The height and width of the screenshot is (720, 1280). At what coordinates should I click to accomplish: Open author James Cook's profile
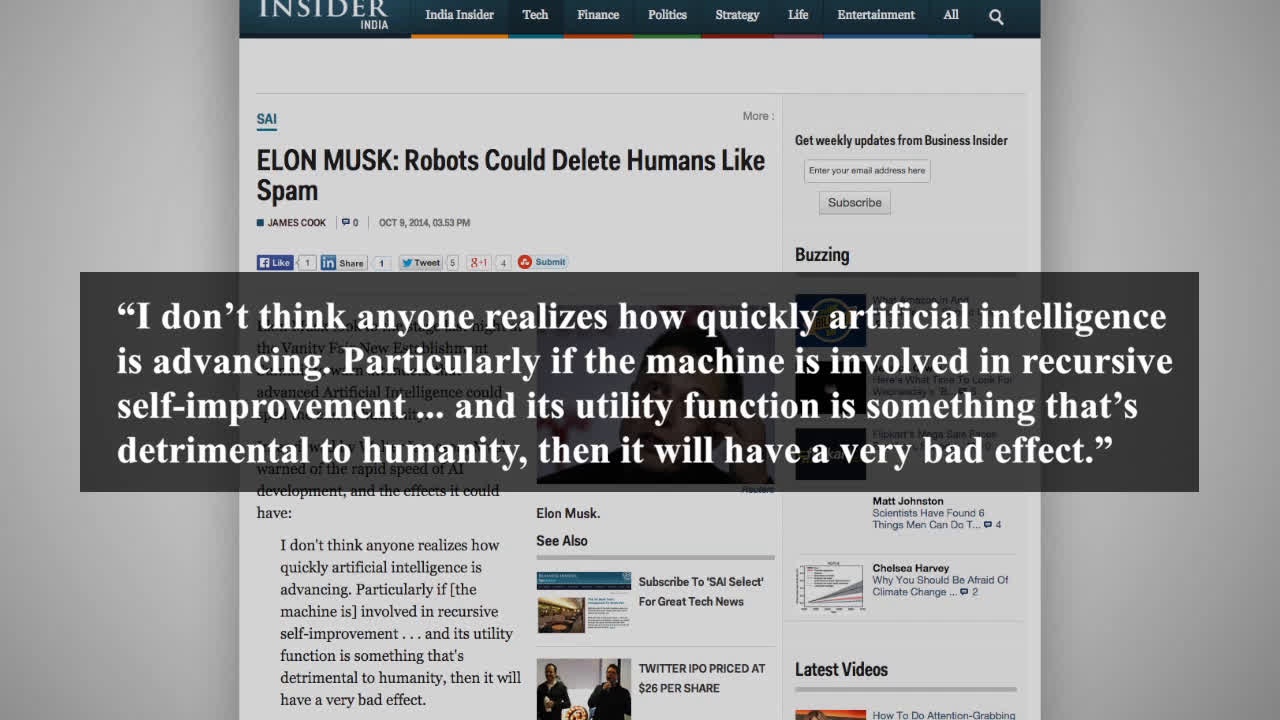[296, 223]
